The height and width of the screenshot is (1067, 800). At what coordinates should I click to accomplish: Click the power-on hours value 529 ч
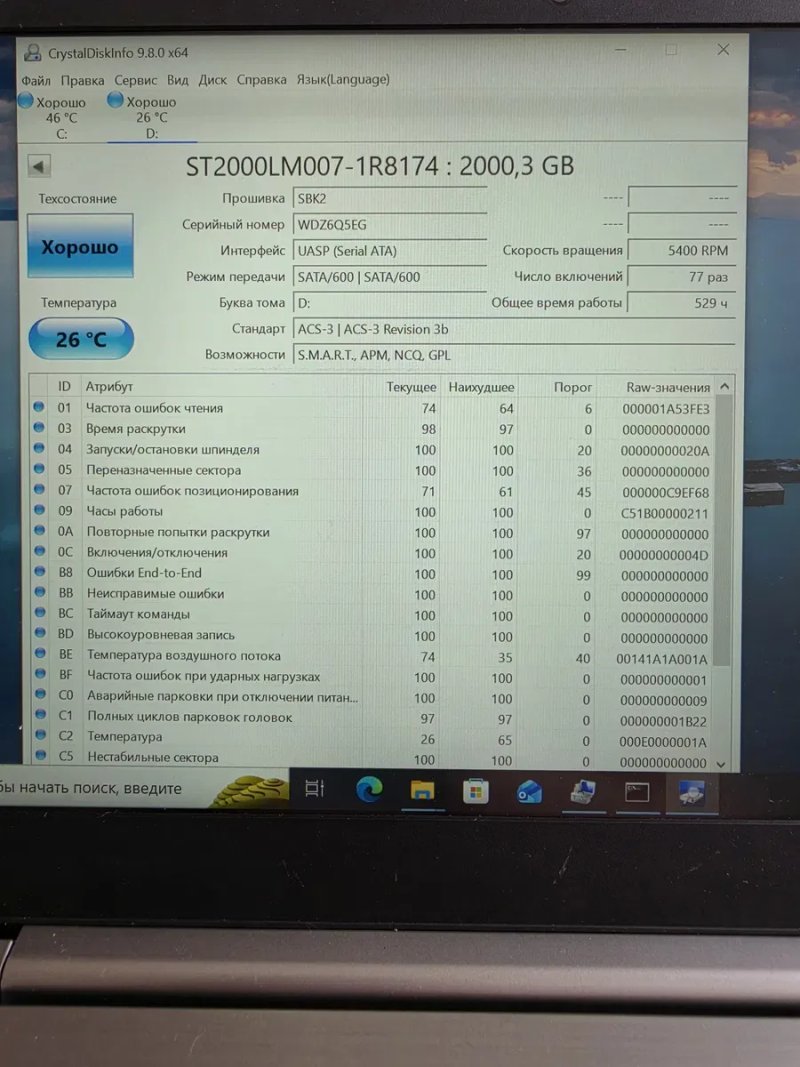coord(681,303)
